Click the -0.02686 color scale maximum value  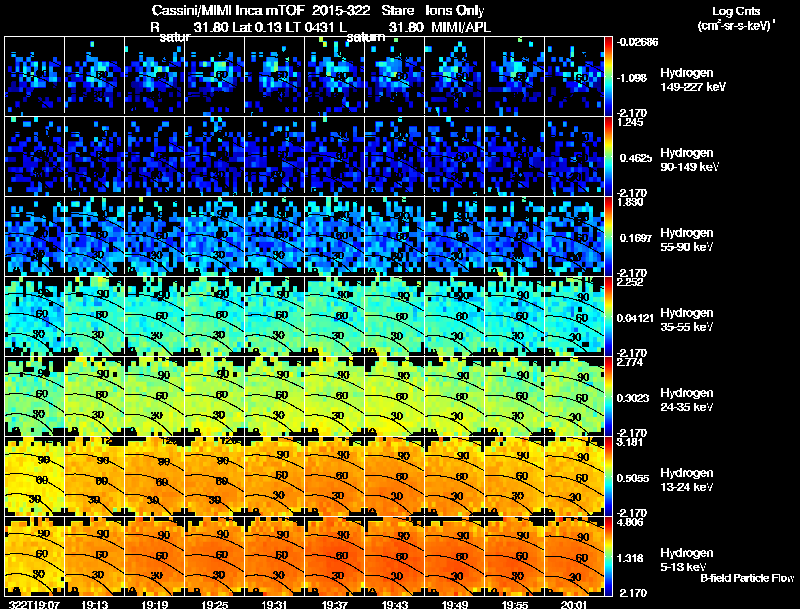(x=637, y=42)
